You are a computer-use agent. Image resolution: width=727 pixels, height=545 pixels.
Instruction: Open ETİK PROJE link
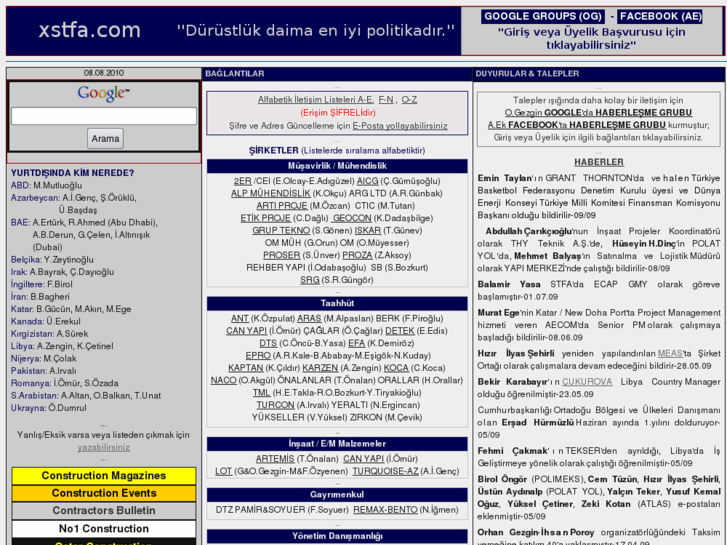click(x=266, y=218)
